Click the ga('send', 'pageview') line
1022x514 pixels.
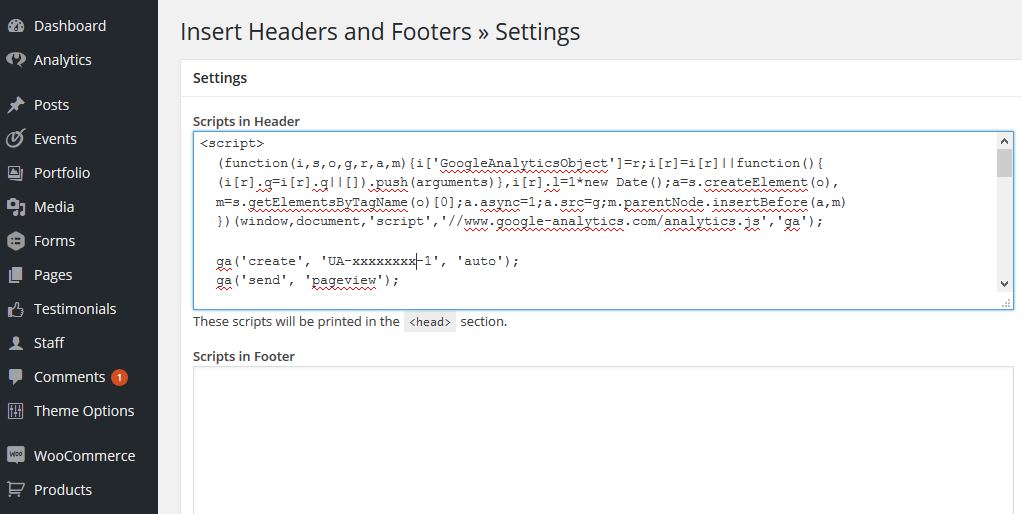click(x=307, y=281)
